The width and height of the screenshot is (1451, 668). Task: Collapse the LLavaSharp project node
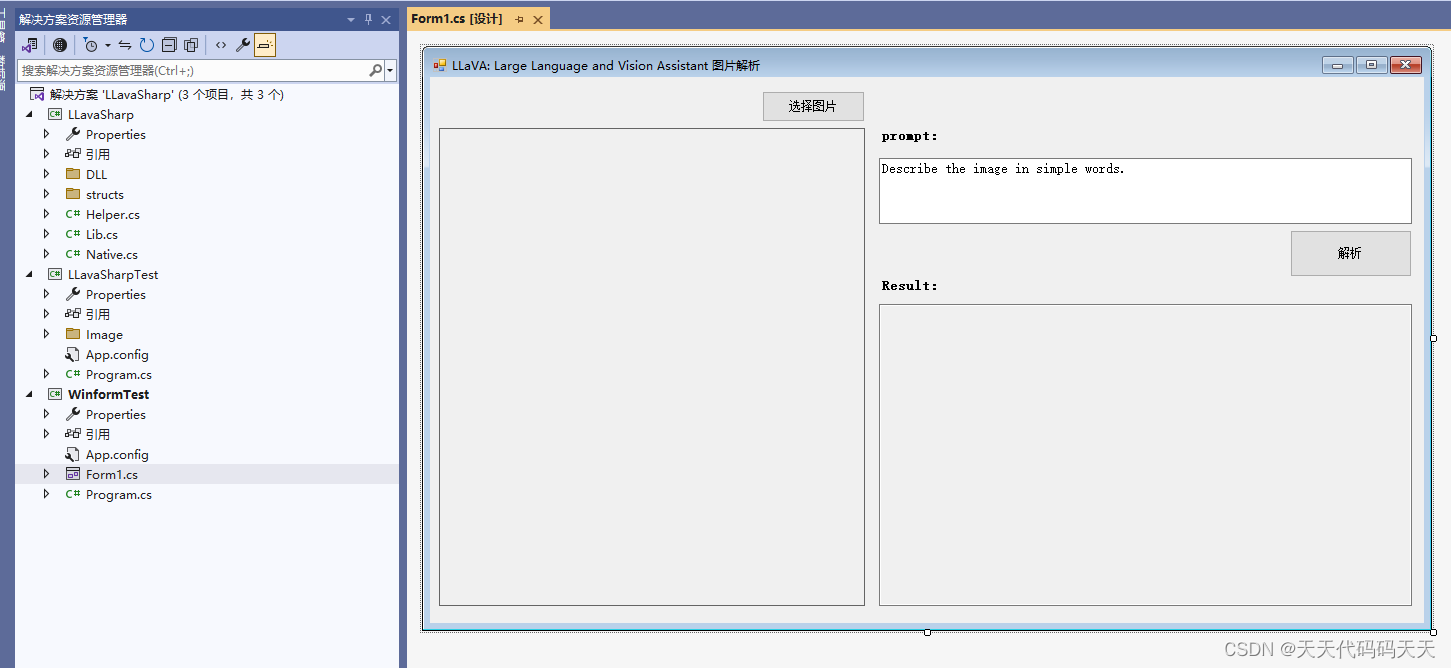point(29,114)
